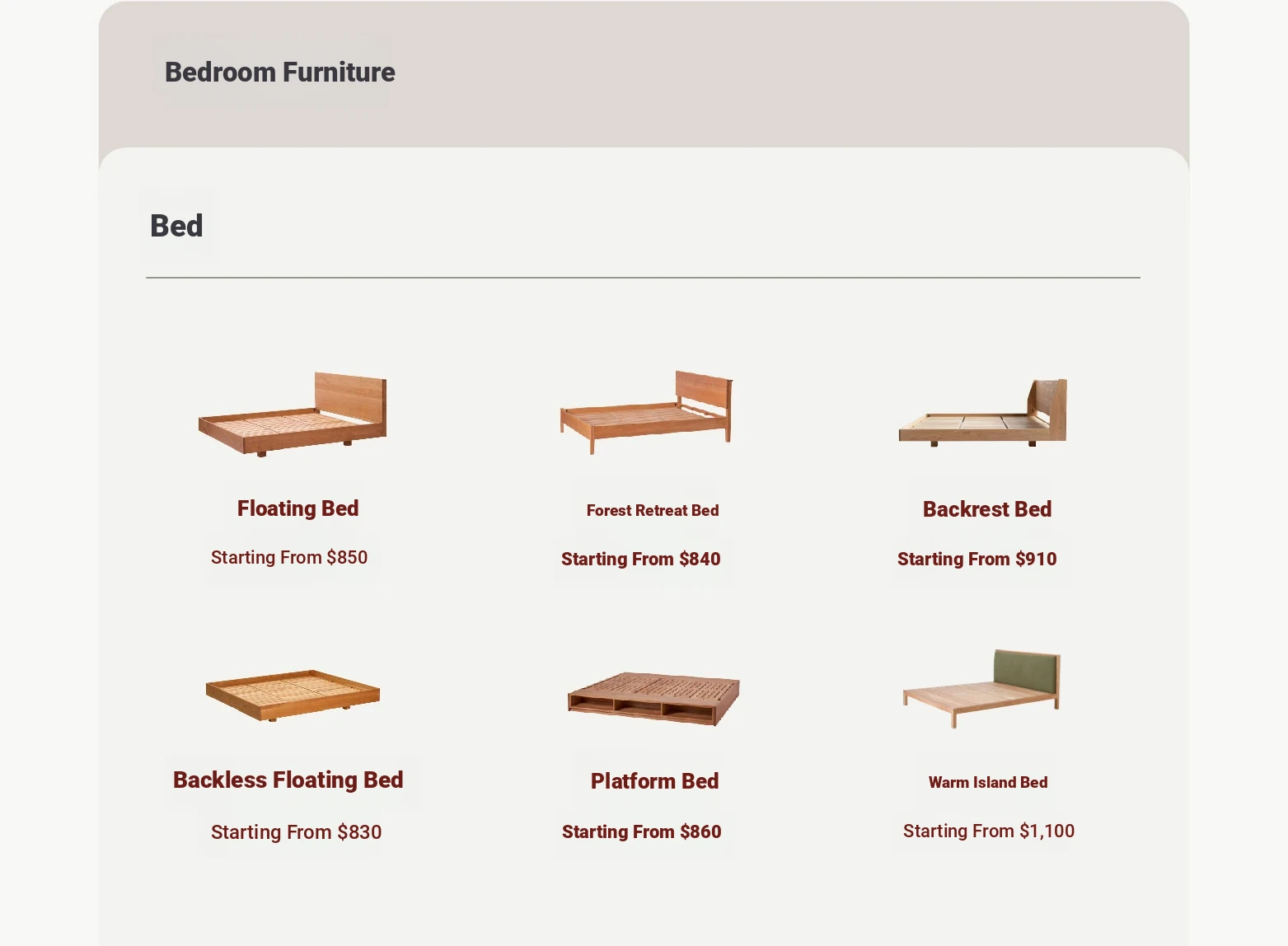Select the Starting From $840 price text
The width and height of the screenshot is (1288, 946).
[641, 559]
